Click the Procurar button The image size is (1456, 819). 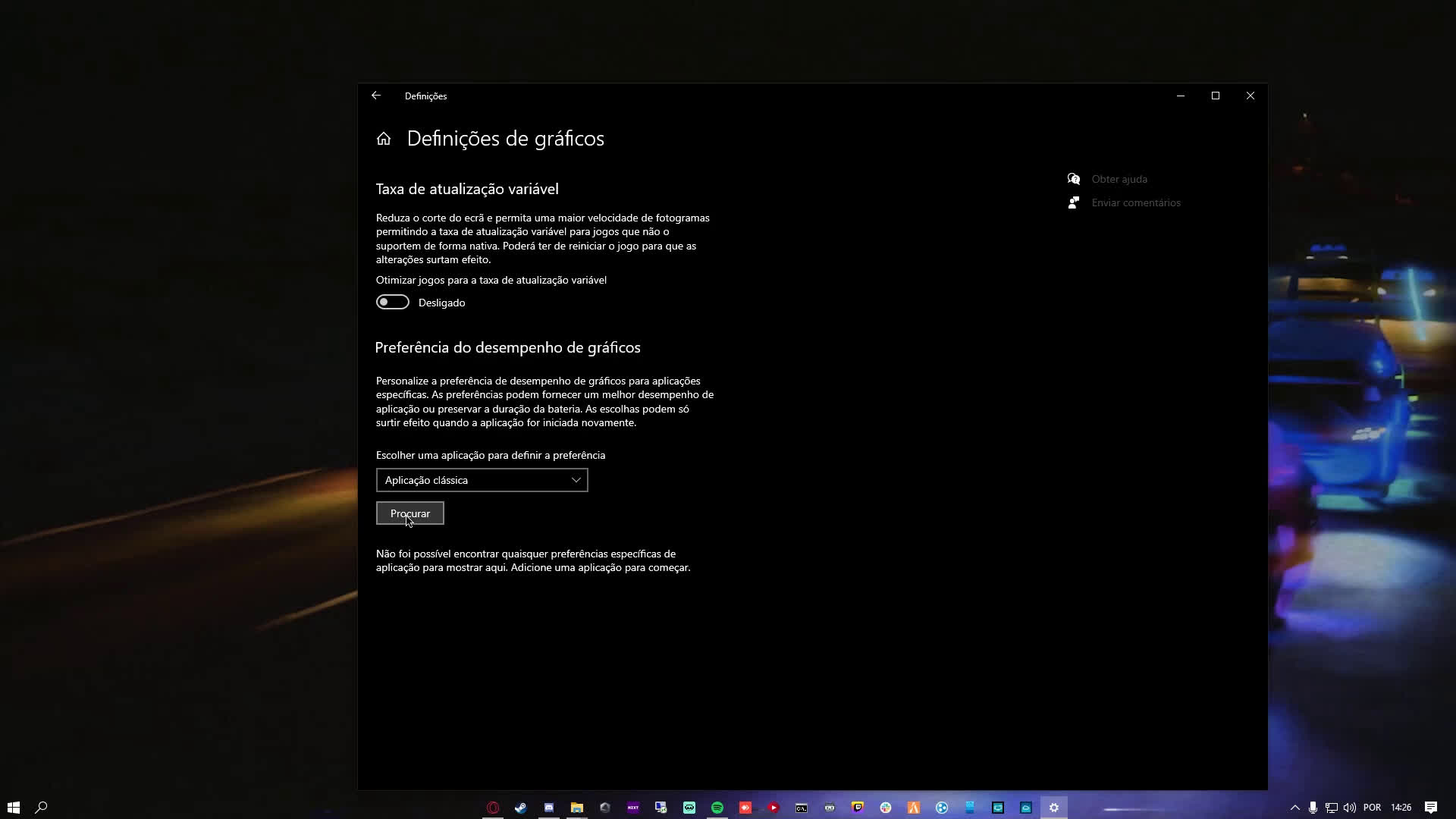pyautogui.click(x=409, y=513)
